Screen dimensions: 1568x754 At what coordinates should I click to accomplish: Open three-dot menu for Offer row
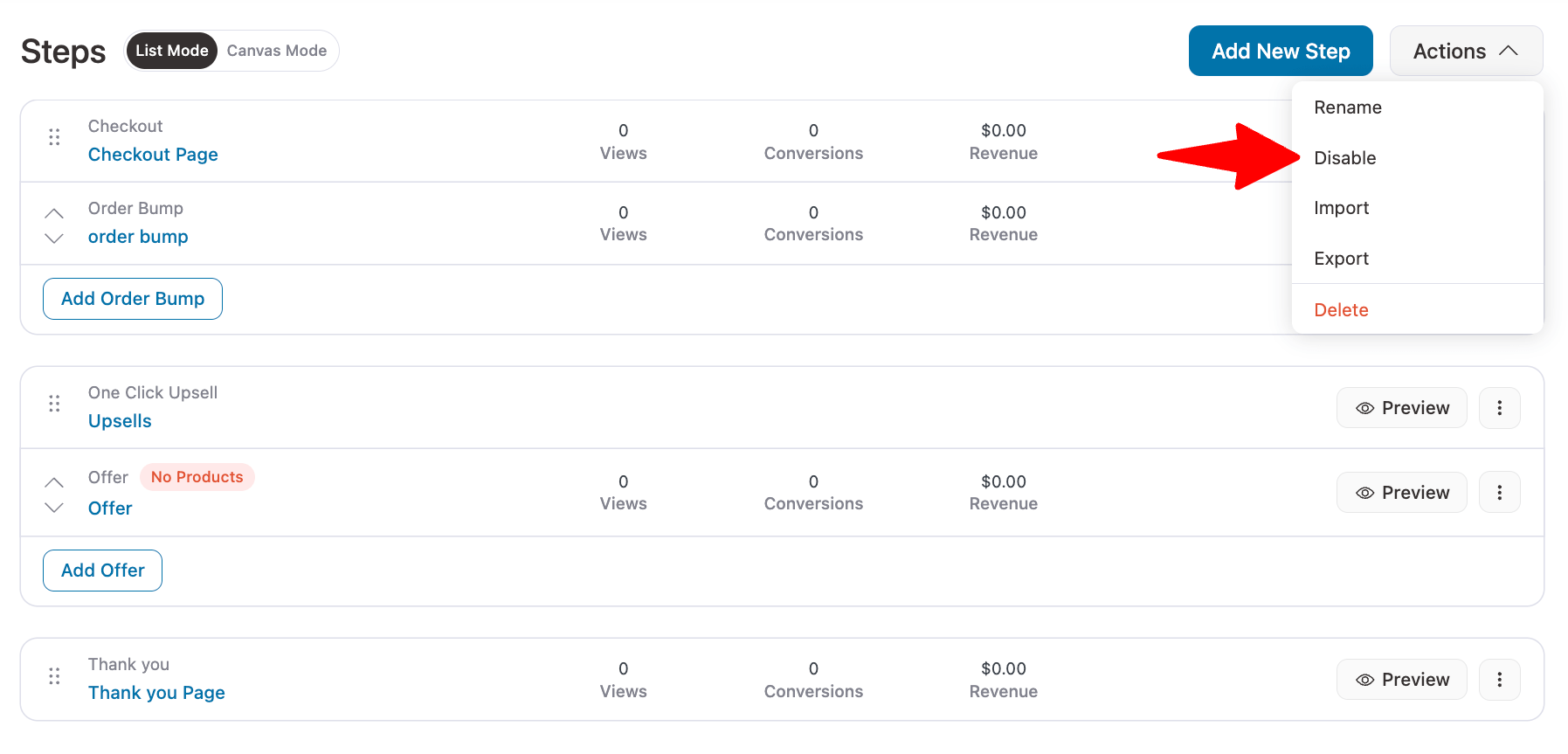[1499, 493]
